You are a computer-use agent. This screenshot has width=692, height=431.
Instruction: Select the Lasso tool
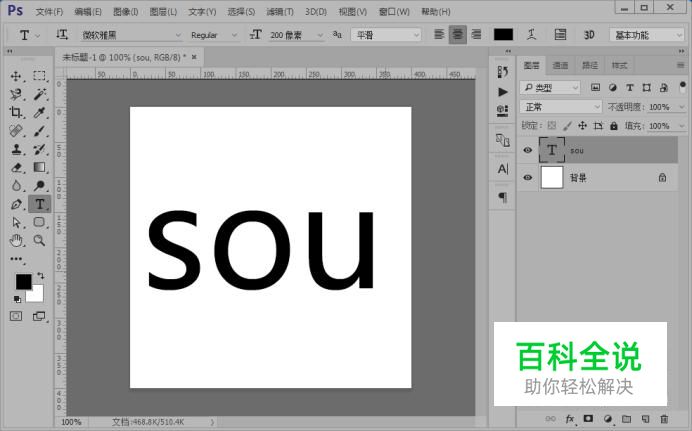click(16, 94)
